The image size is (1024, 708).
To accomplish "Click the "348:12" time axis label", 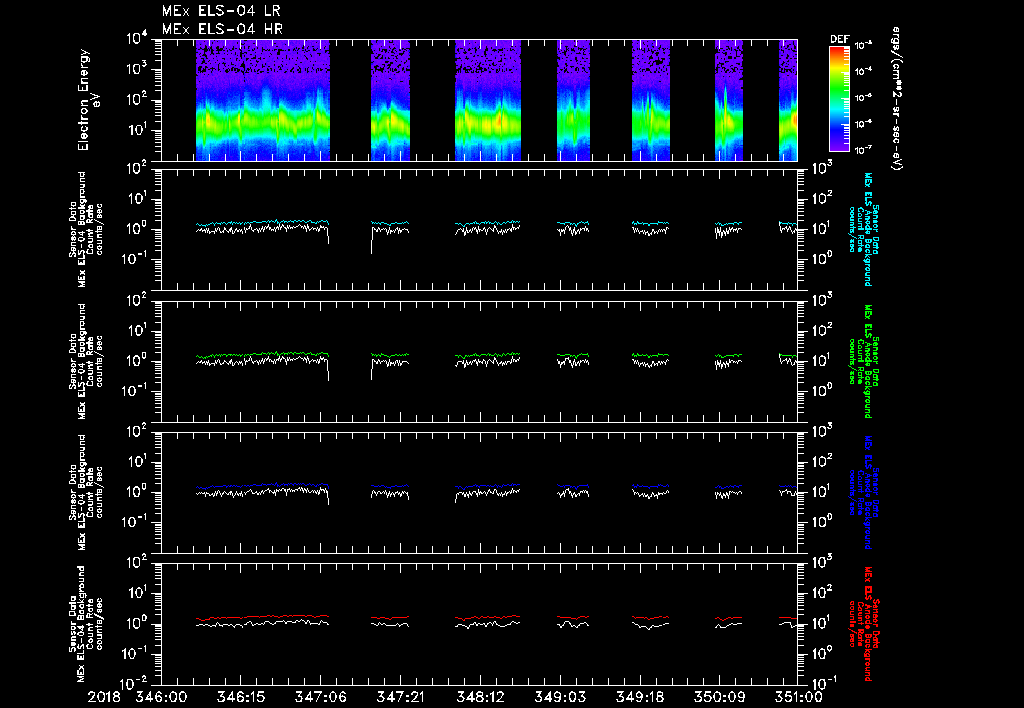I will (x=479, y=697).
